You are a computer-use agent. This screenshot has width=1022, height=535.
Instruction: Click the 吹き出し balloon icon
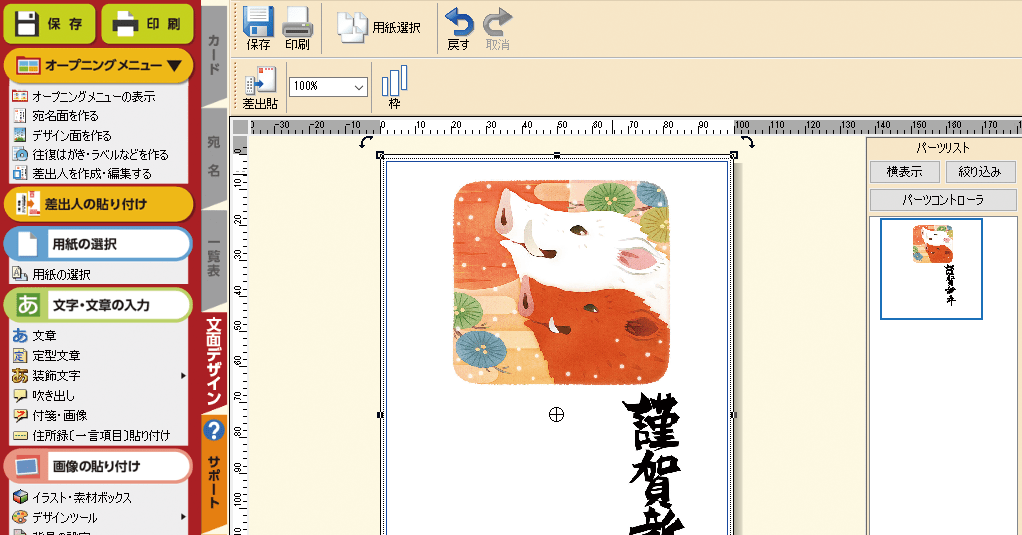[x=20, y=396]
